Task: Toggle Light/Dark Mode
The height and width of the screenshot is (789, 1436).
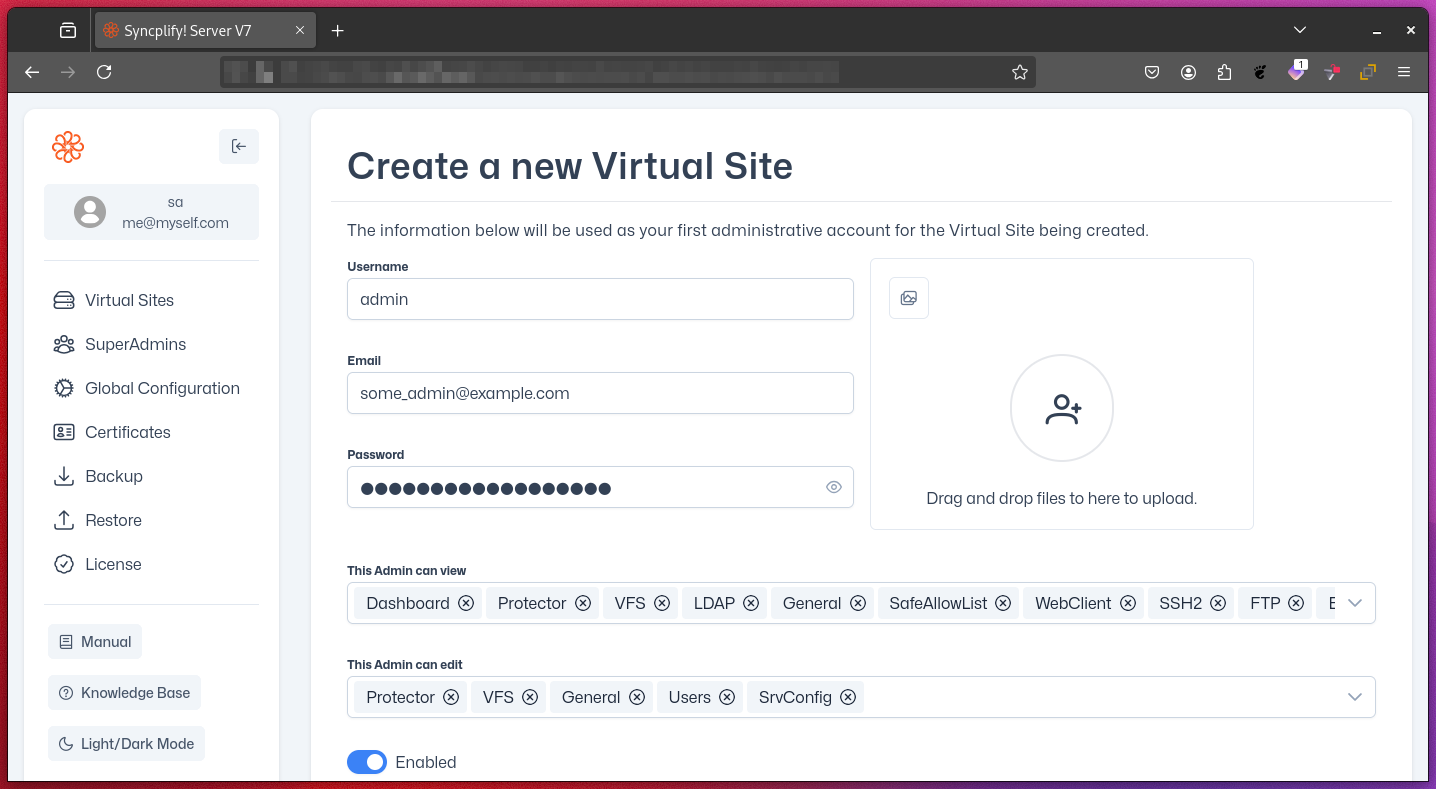Action: click(126, 743)
